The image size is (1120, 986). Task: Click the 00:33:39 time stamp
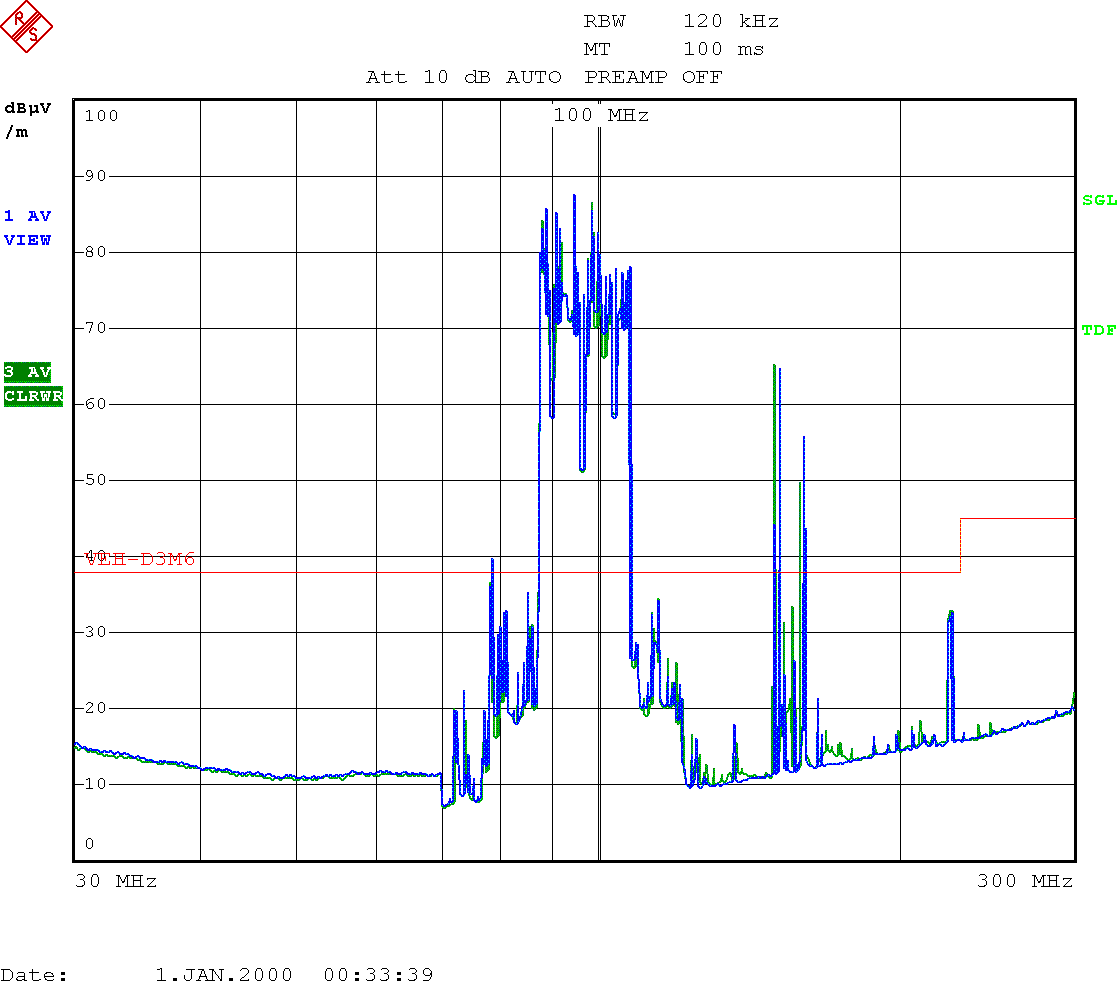pos(379,975)
